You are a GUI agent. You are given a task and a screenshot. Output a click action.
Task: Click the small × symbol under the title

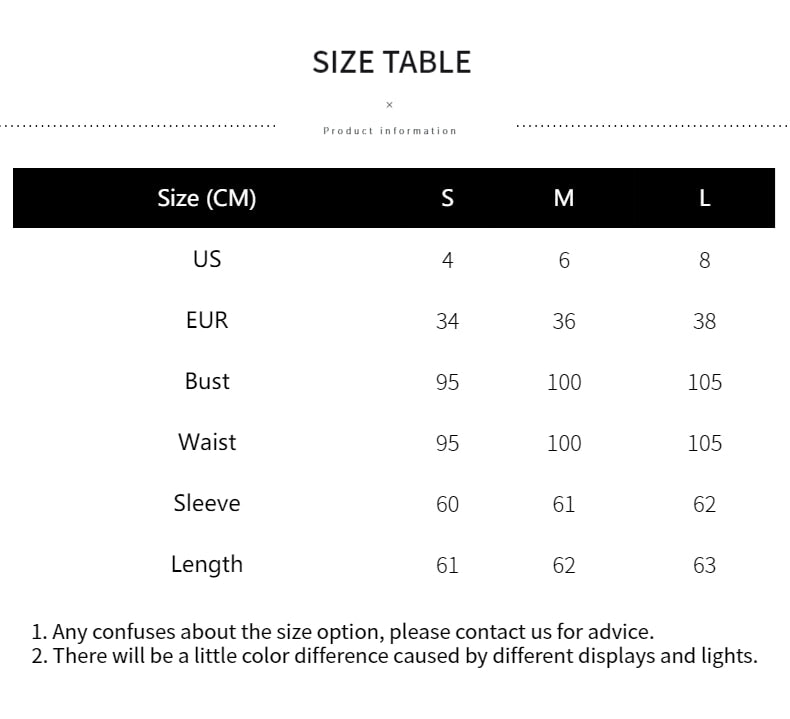pos(390,105)
